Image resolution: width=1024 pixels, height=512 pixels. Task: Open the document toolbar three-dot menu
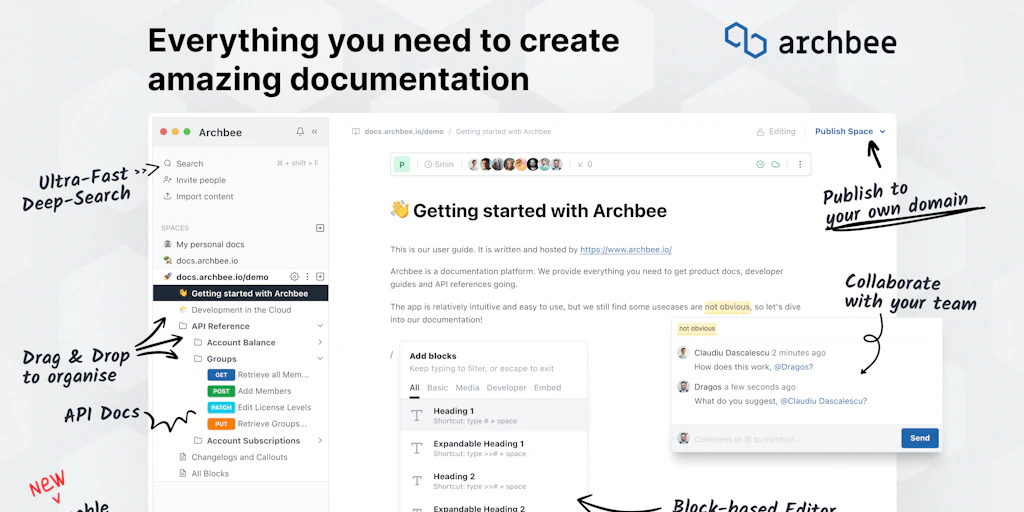800,165
